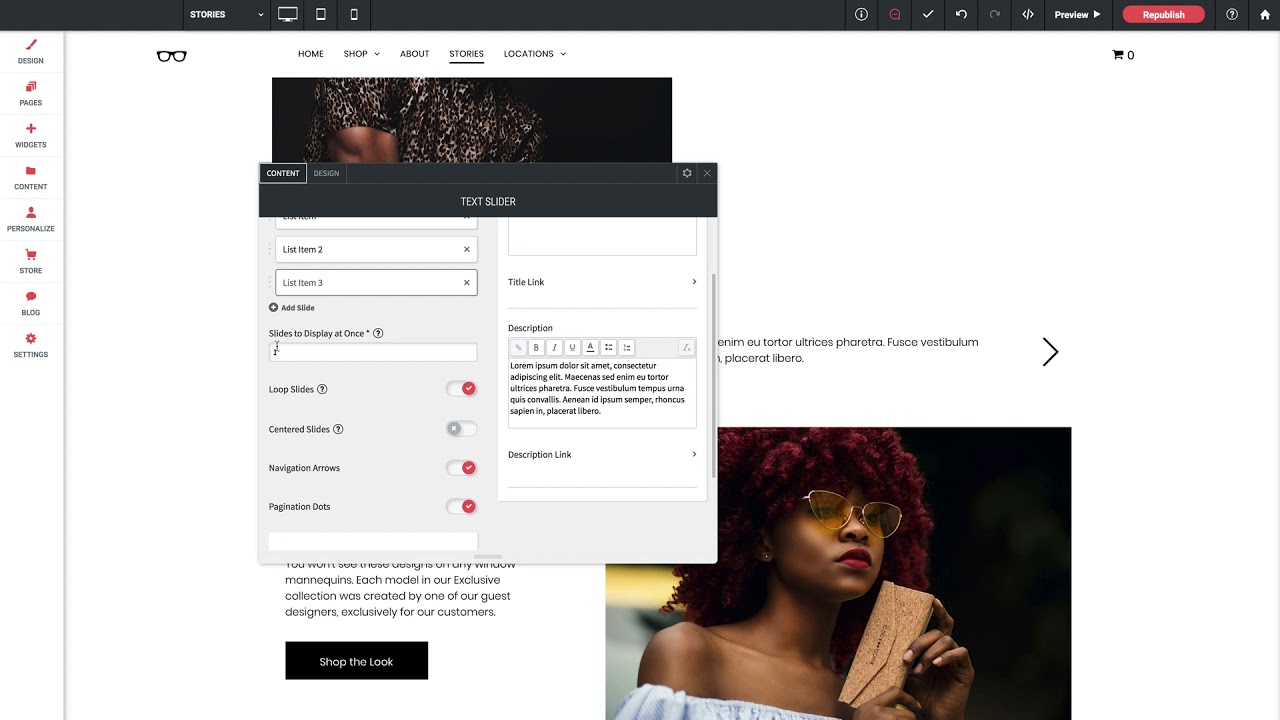
Task: Open the ABOUT page link
Action: (x=414, y=54)
